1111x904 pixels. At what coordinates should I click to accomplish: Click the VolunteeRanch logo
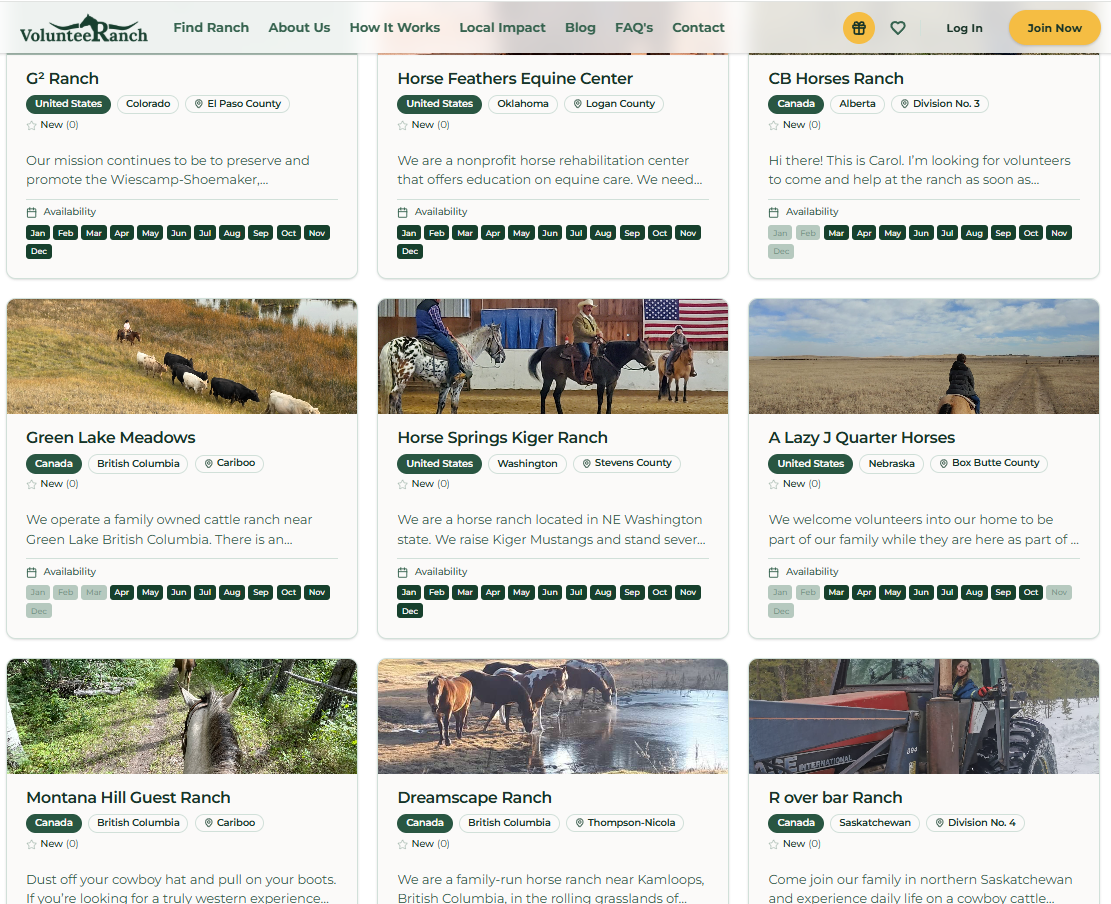tap(84, 29)
